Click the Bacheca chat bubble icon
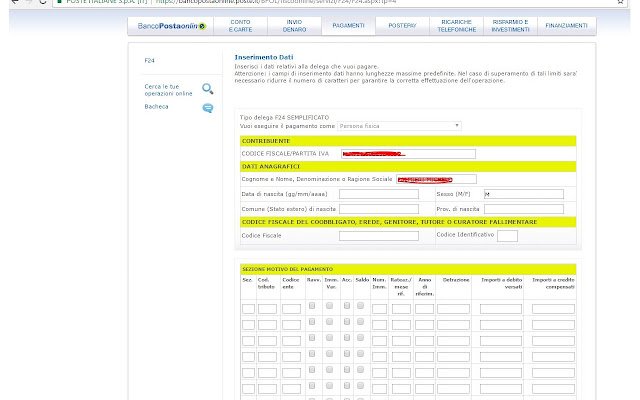Viewport: 640px width, 400px height. coord(208,108)
